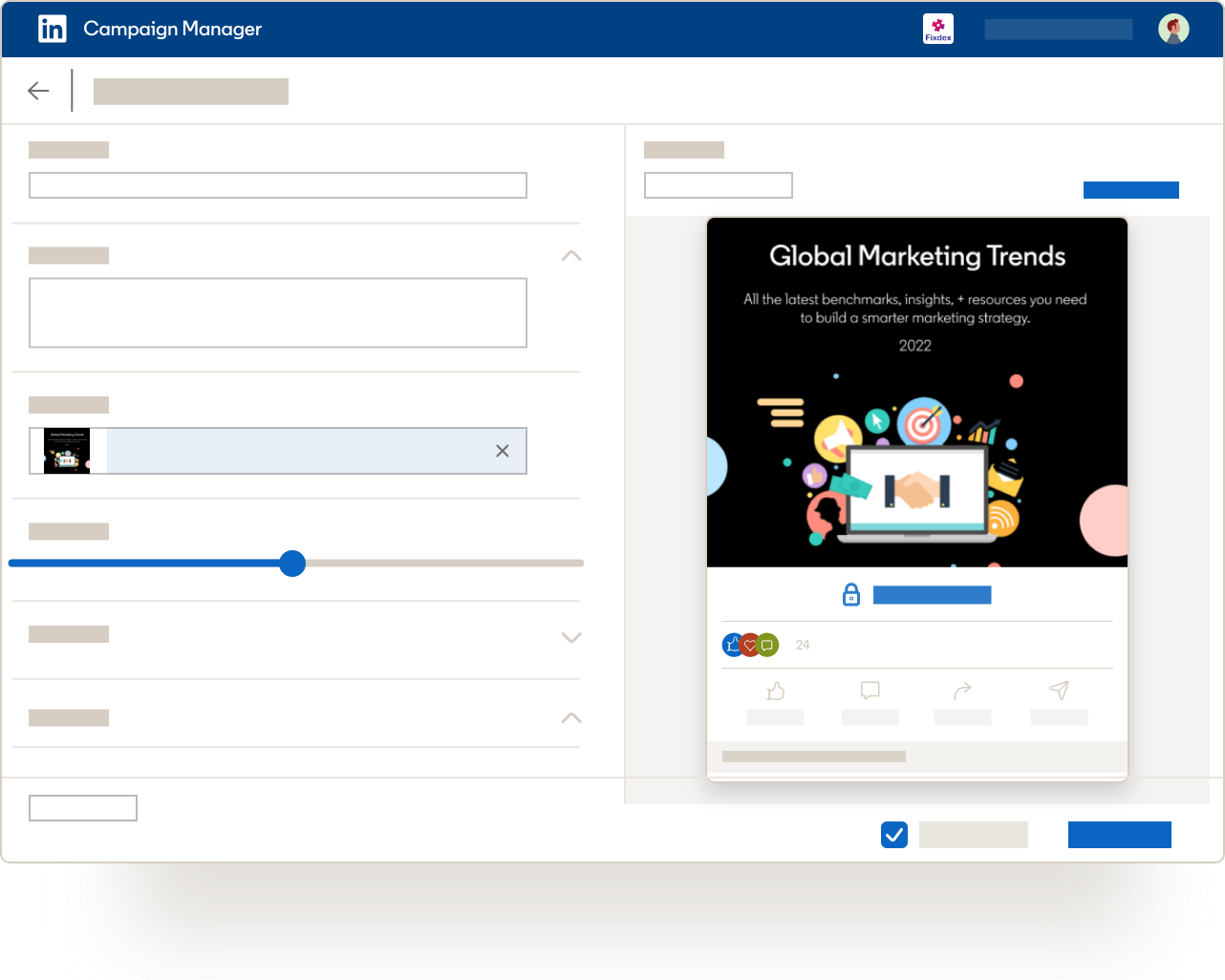
Task: Click the Send paper-plane icon on the post
Action: 1059,690
